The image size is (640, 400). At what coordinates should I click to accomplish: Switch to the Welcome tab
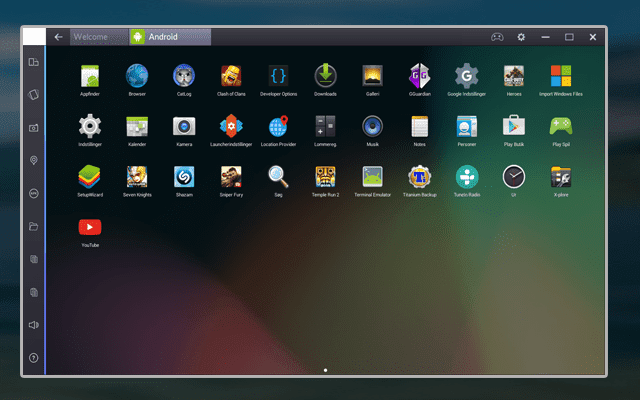[99, 37]
